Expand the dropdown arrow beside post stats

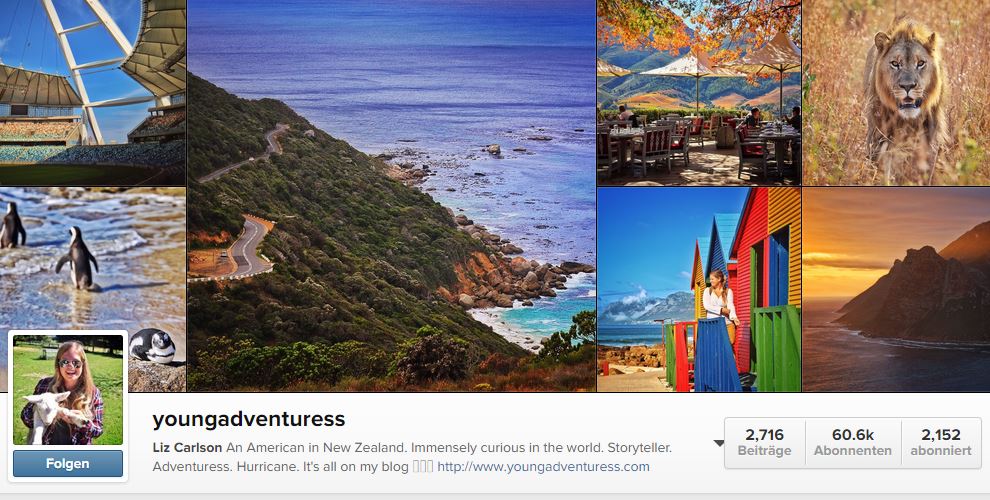(x=719, y=443)
